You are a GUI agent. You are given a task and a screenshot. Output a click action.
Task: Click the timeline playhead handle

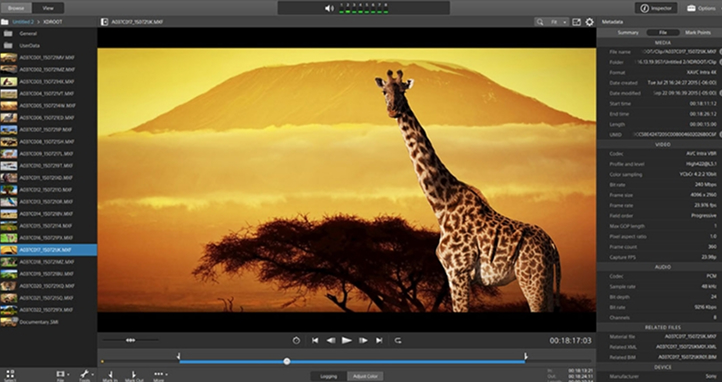pyautogui.click(x=287, y=361)
